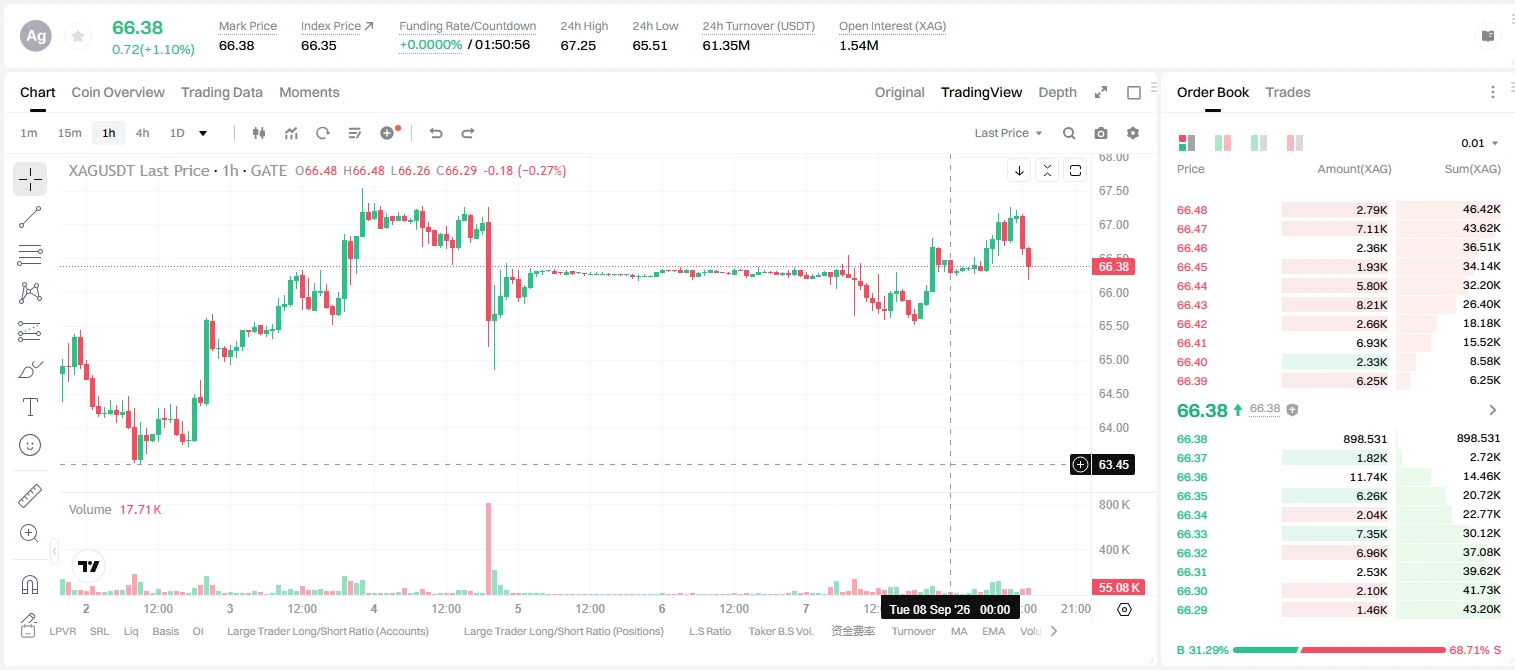Image resolution: width=1515 pixels, height=670 pixels.
Task: Click the 63.45 crosshair price add button
Action: 1080,464
